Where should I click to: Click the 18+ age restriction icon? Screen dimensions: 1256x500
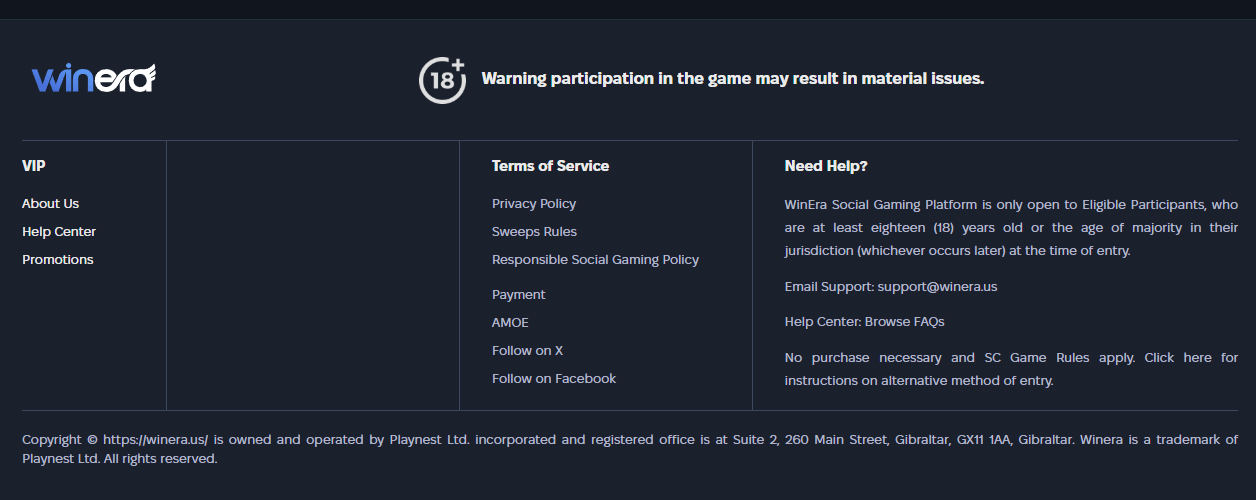[442, 79]
